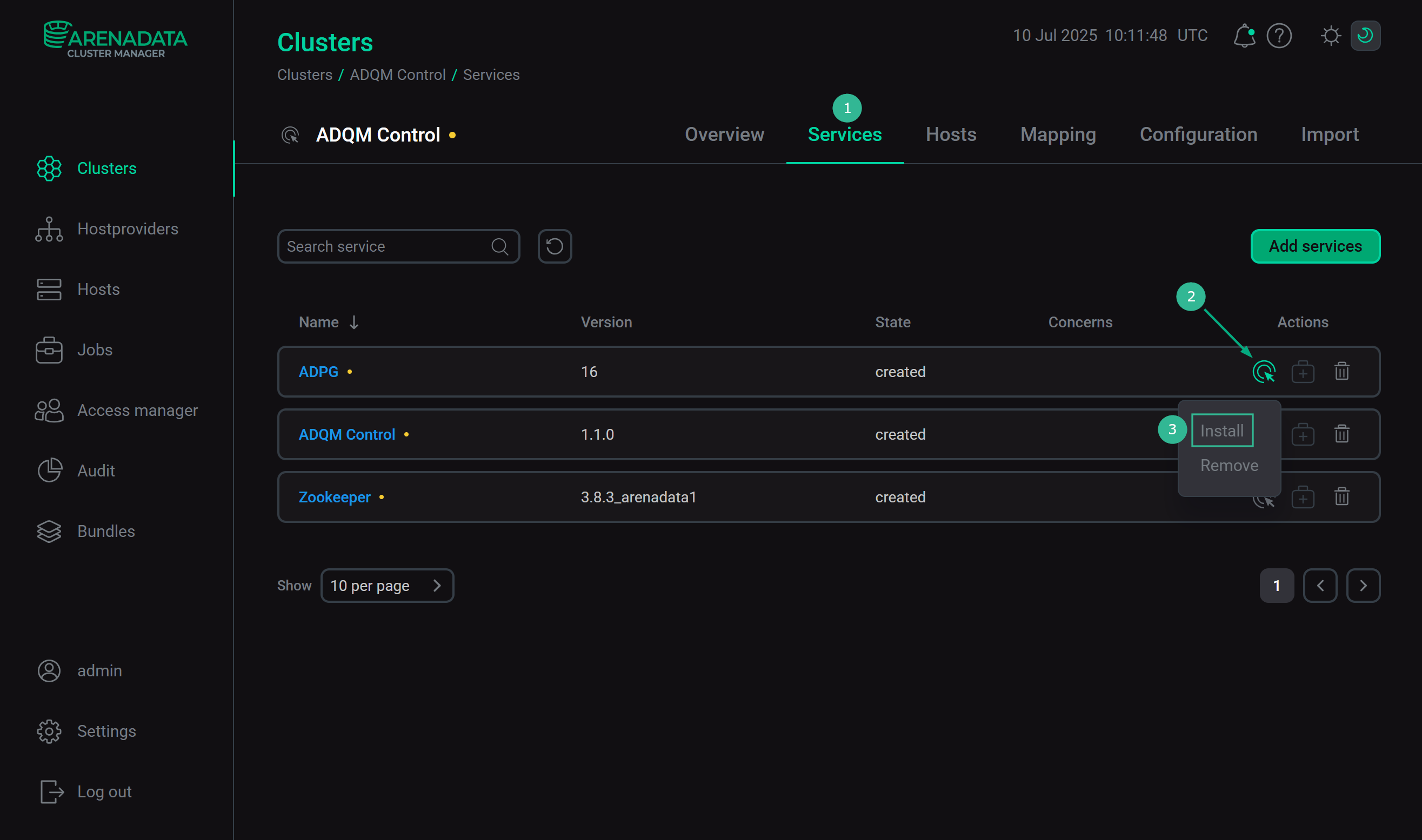This screenshot has height=840, width=1422.
Task: Open notifications bell icon
Action: pyautogui.click(x=1243, y=36)
